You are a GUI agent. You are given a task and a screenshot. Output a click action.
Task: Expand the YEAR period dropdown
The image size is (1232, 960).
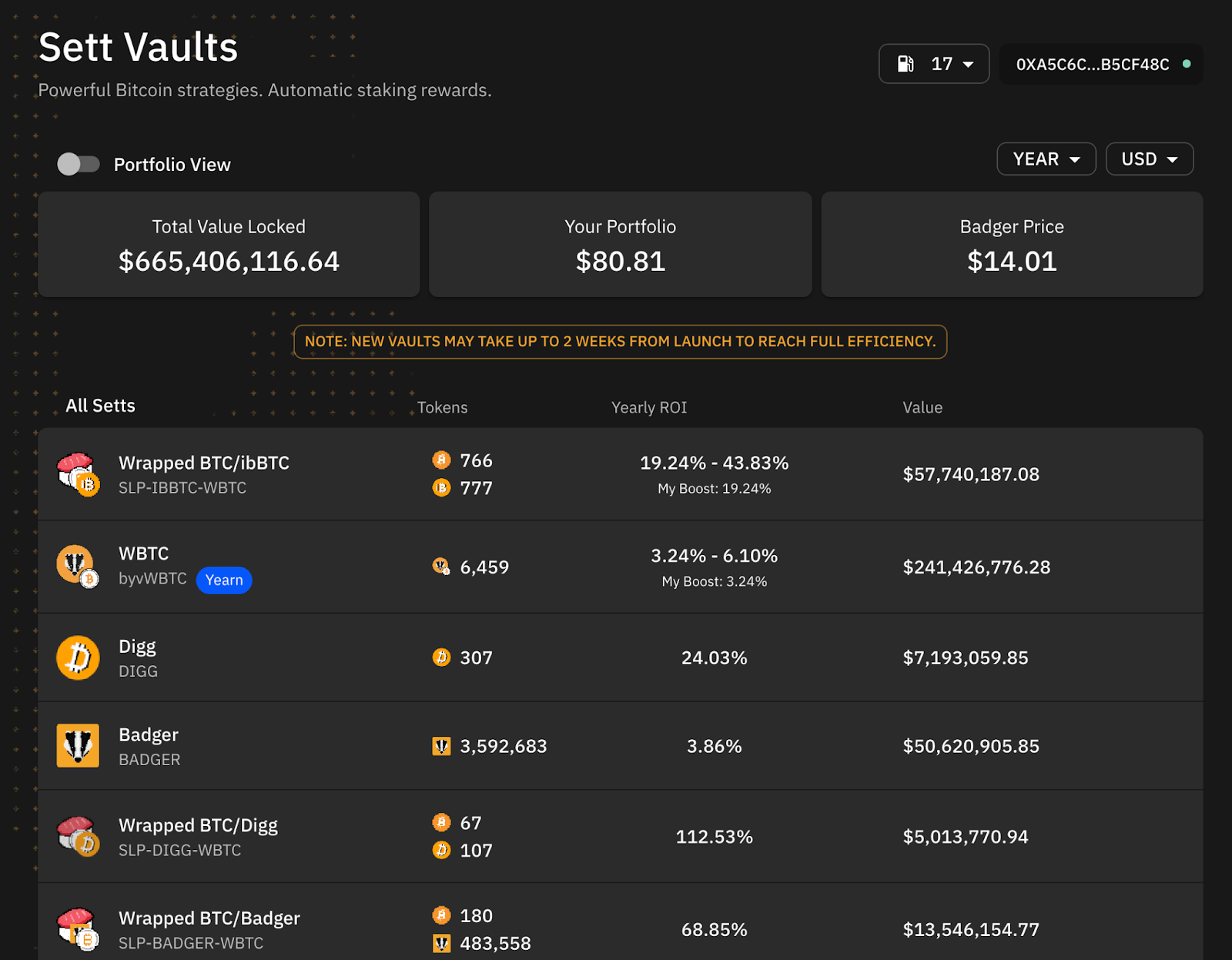click(x=1046, y=159)
